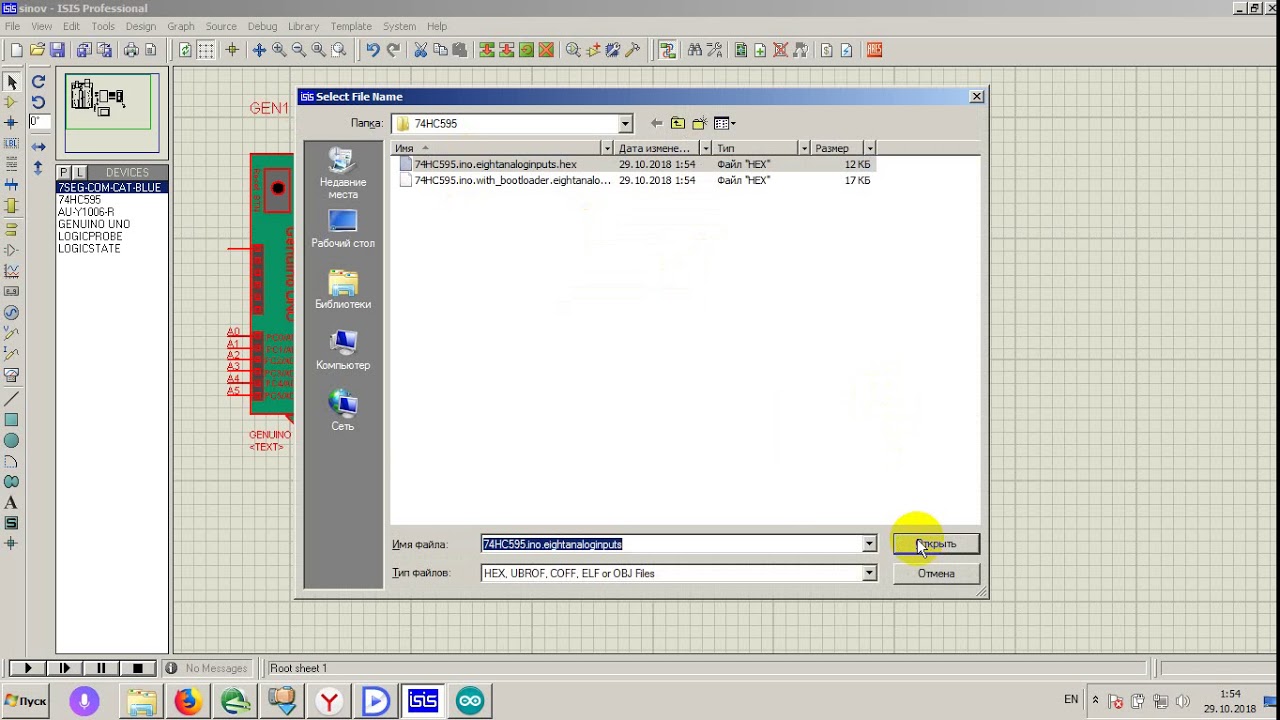Select the Wire label tool
Screen dimensions: 1280x720
coord(12,143)
